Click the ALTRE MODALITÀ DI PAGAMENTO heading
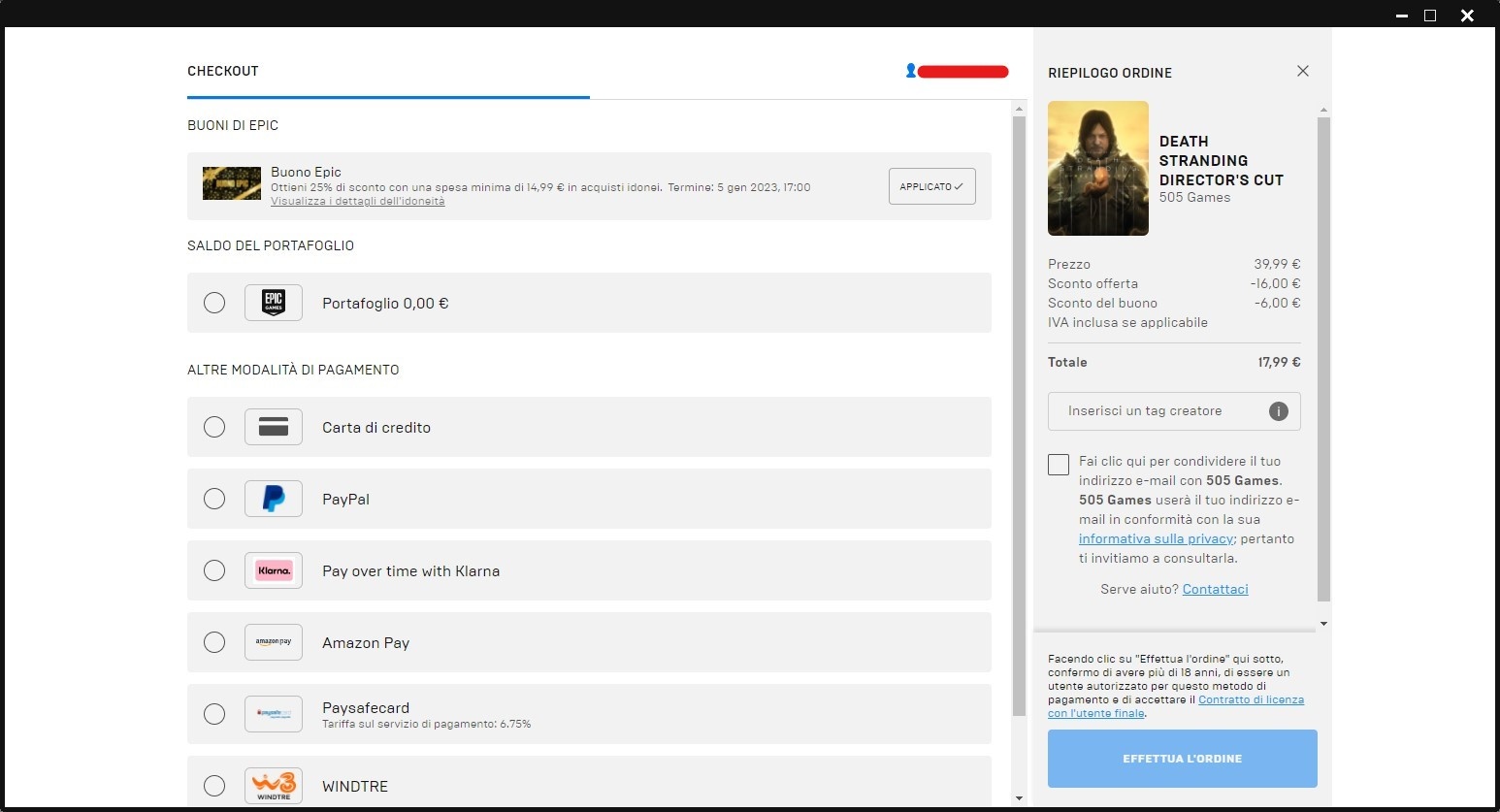The width and height of the screenshot is (1500, 812). (293, 370)
